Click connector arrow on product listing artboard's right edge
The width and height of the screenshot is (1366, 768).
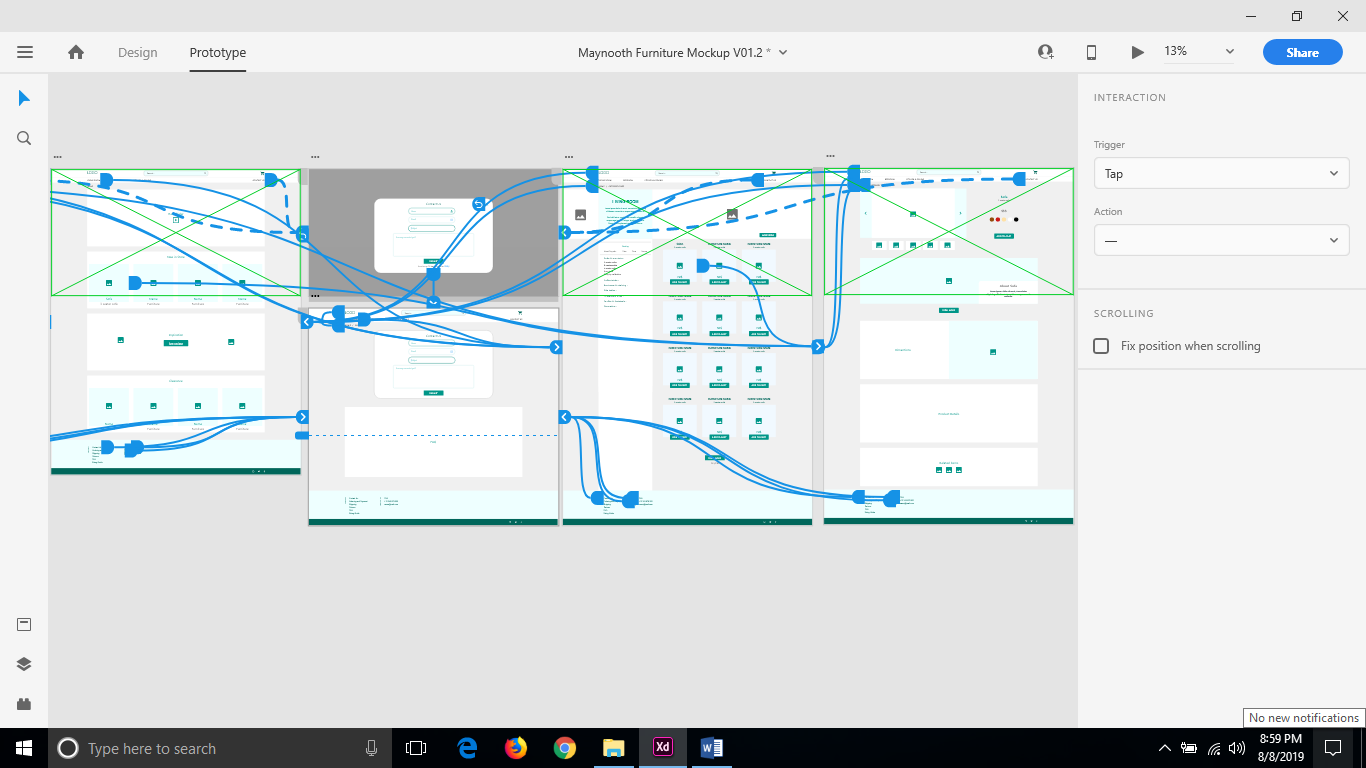click(x=818, y=346)
